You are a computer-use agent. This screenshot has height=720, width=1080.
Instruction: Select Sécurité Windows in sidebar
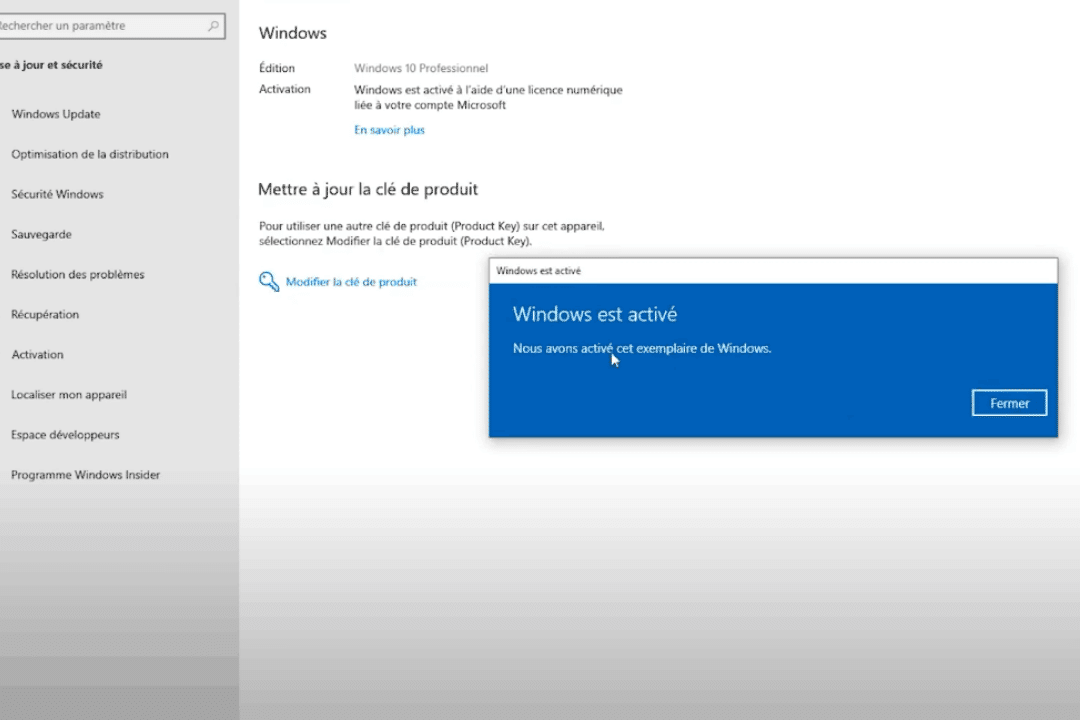[57, 194]
